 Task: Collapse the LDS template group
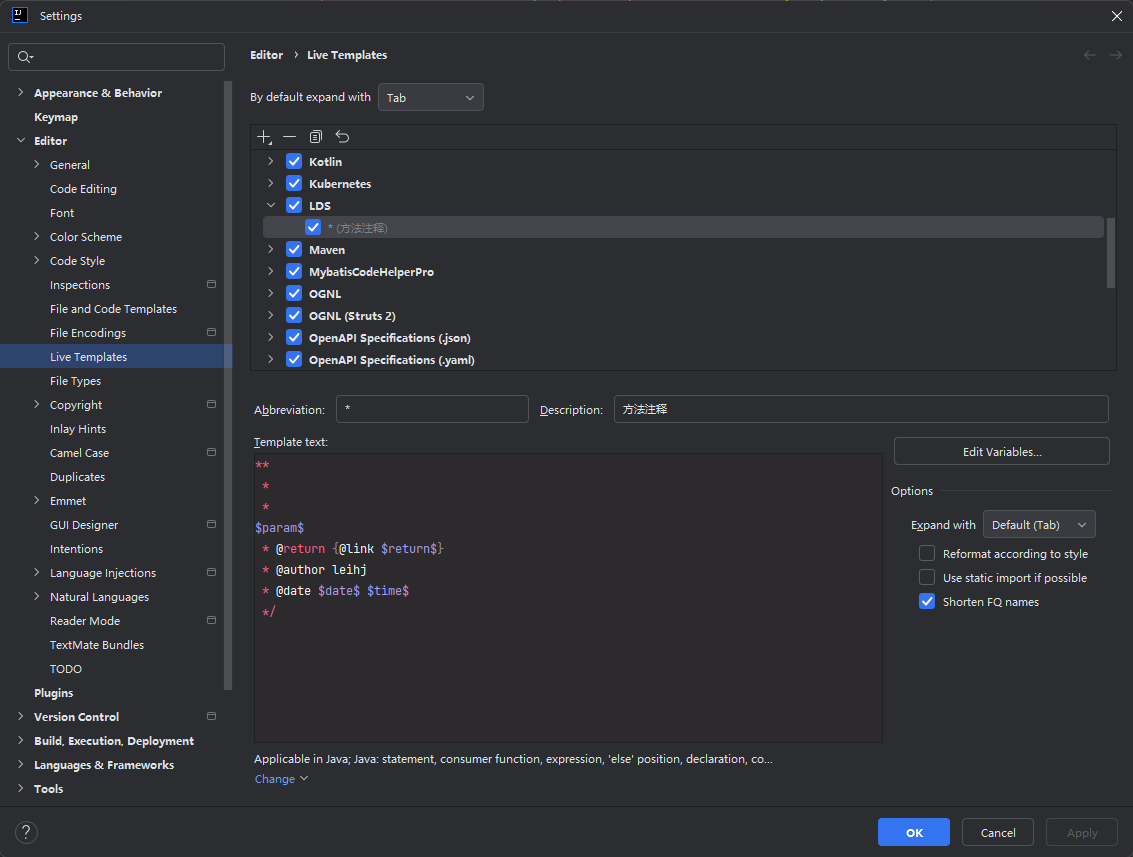tap(271, 206)
